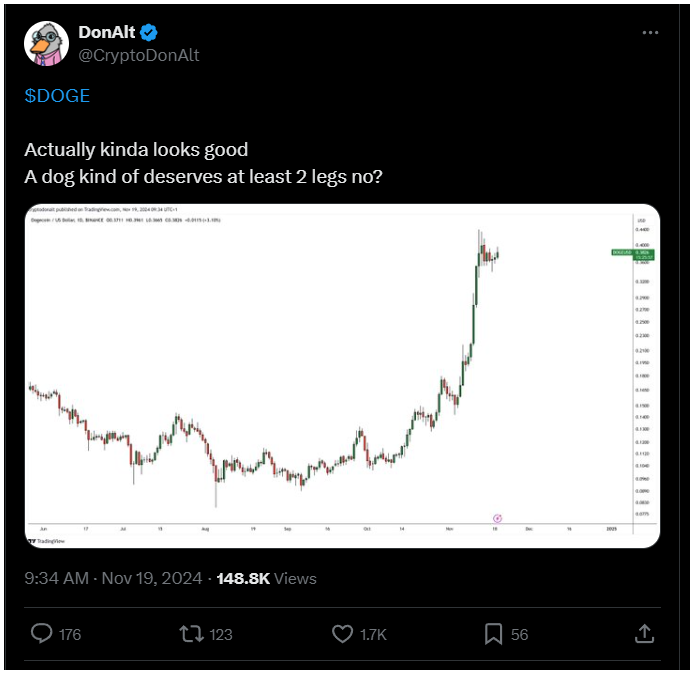The height and width of the screenshot is (674, 694).
Task: Open replies via the comment bubble icon
Action: tap(42, 633)
